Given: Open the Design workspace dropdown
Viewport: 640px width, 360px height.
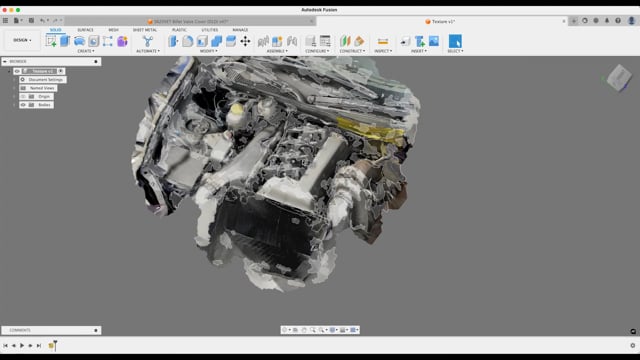Looking at the screenshot, I should point(22,40).
